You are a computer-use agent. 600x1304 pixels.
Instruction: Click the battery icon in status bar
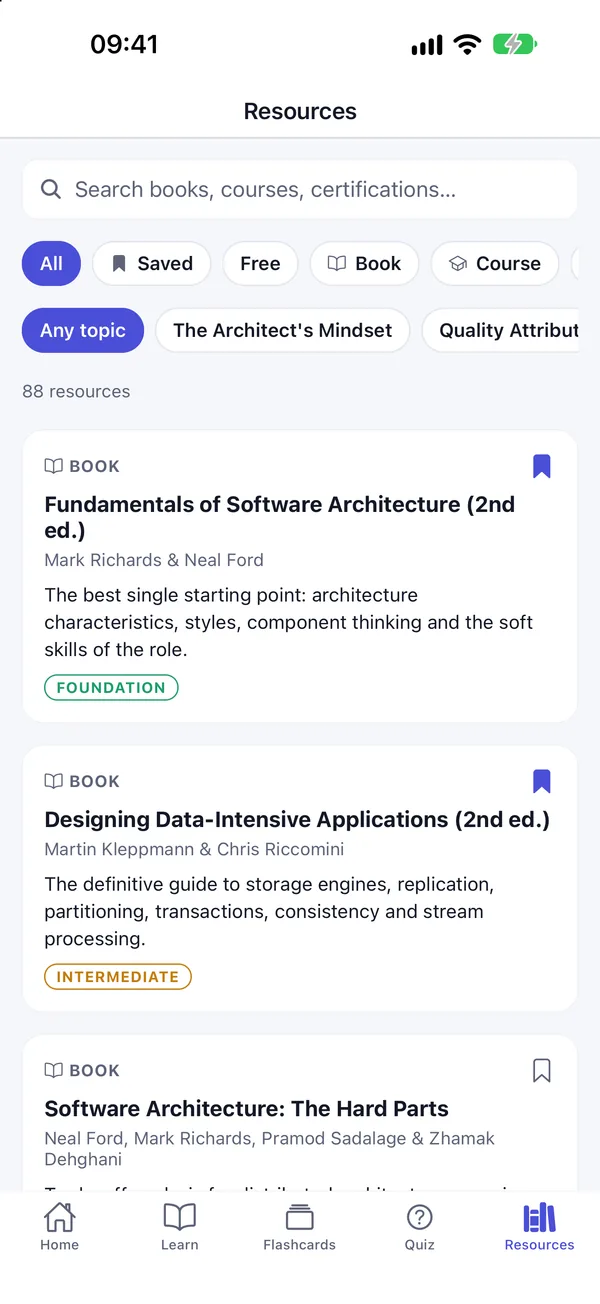(x=515, y=44)
